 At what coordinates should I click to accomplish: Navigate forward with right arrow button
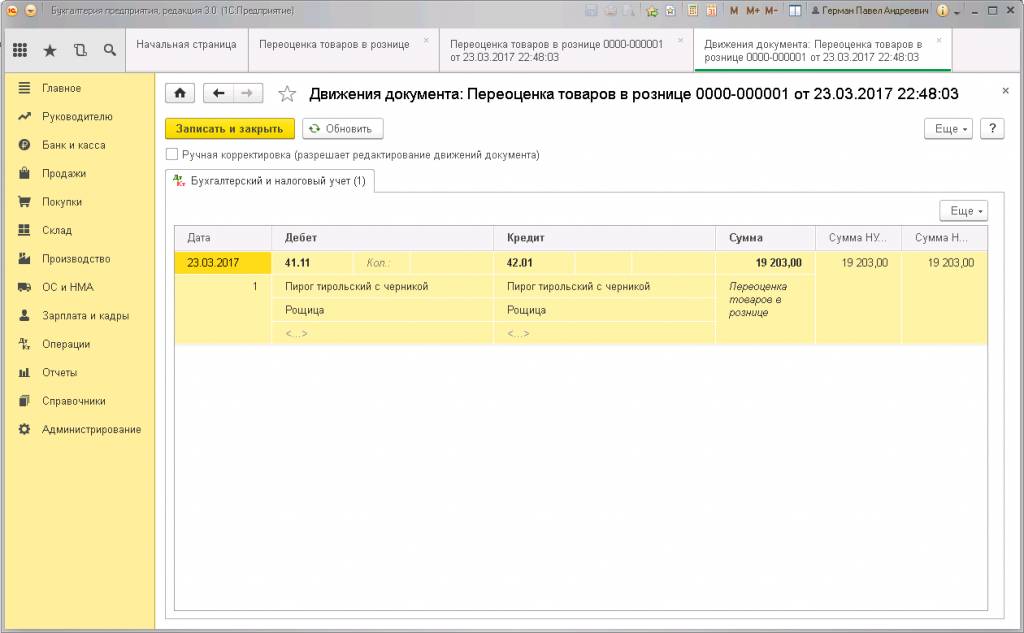point(248,93)
